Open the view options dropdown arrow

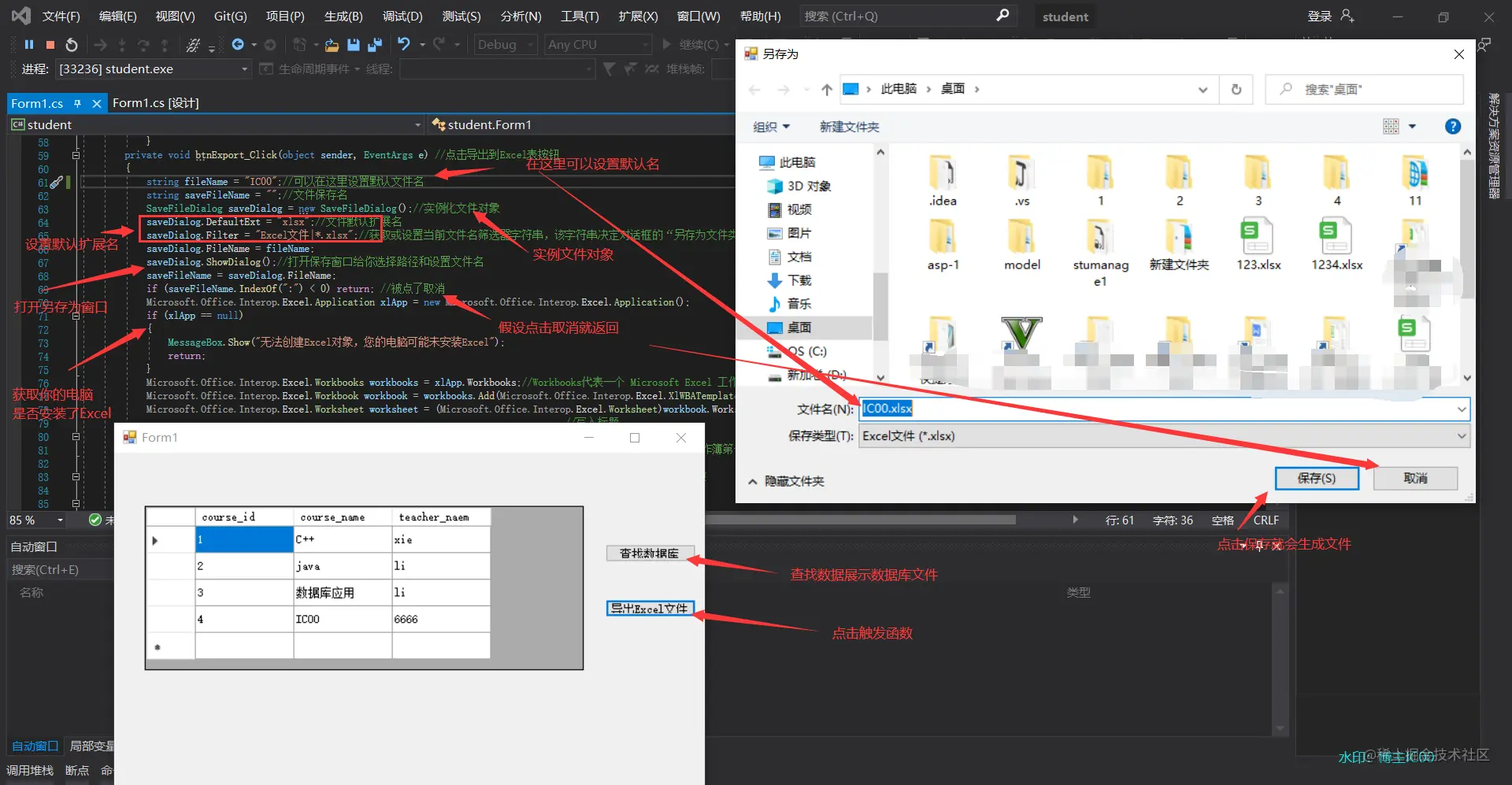click(x=1412, y=126)
